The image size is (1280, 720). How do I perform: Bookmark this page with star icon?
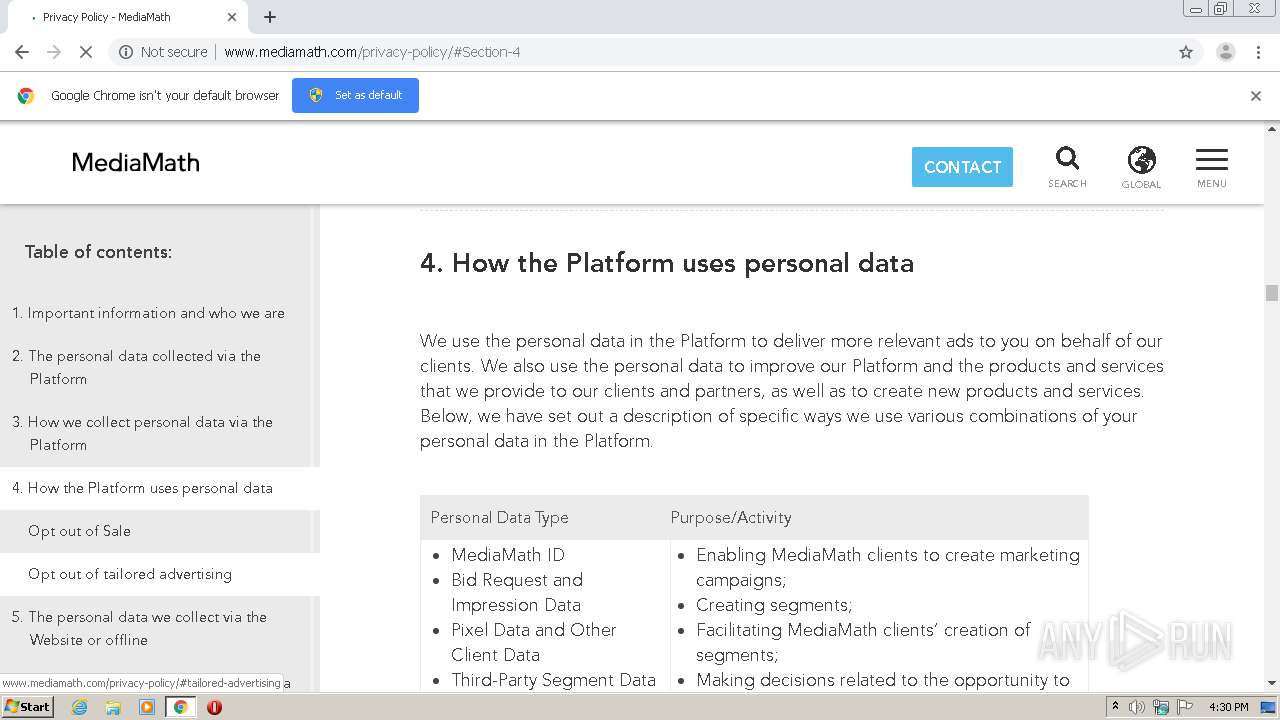click(1186, 52)
